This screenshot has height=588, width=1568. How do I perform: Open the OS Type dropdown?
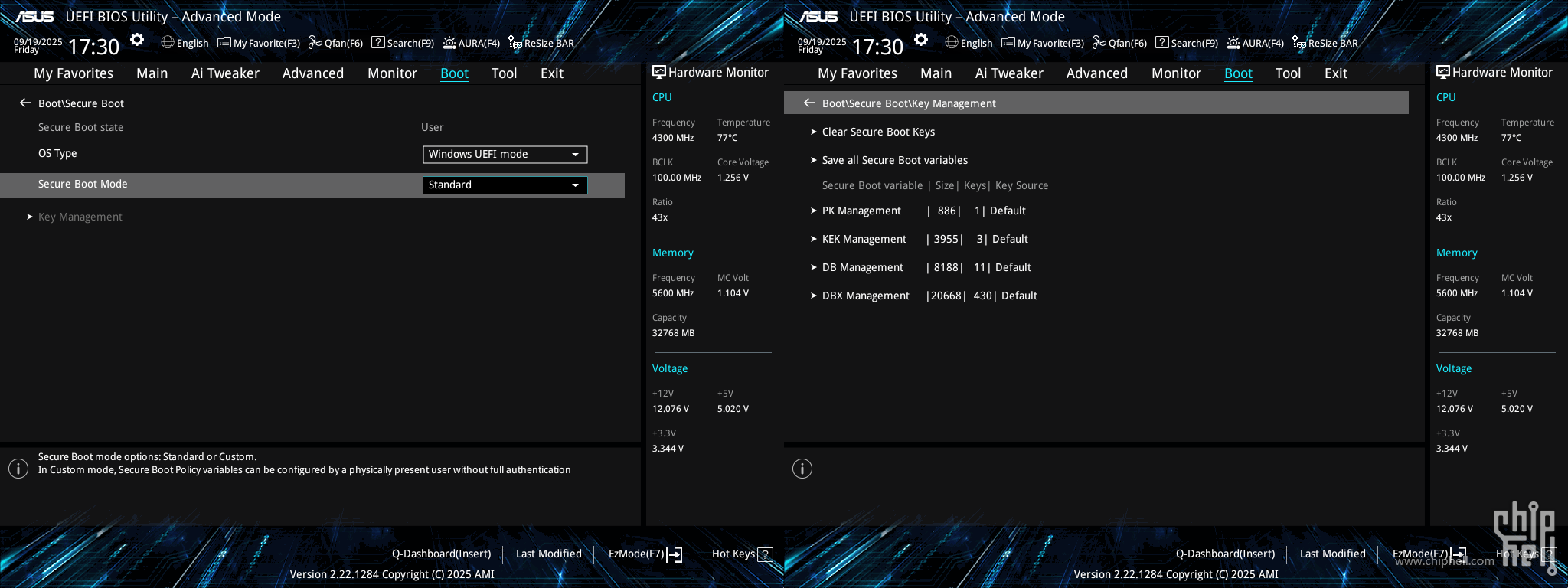[x=505, y=155]
